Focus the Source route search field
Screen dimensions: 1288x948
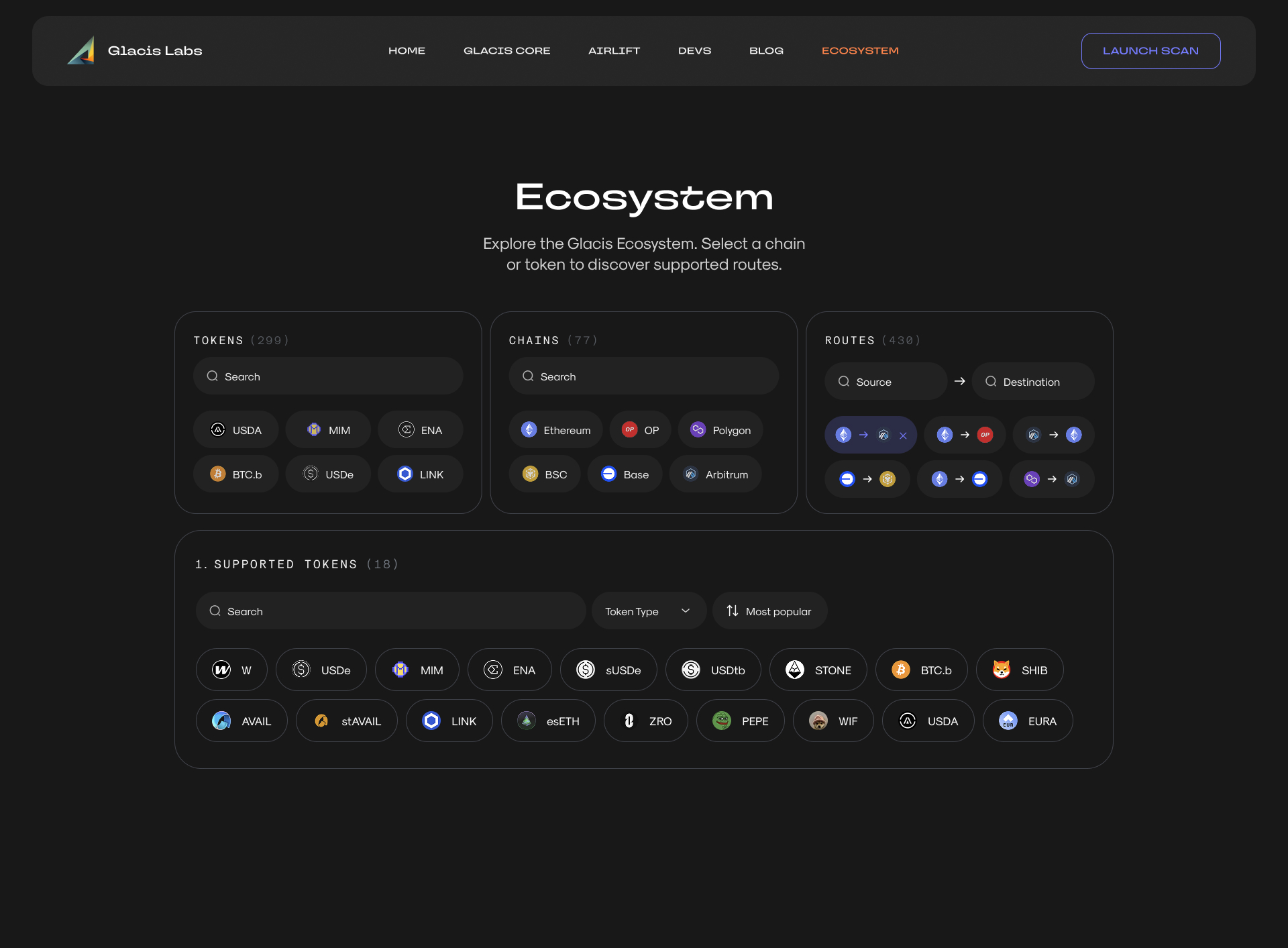tap(885, 381)
